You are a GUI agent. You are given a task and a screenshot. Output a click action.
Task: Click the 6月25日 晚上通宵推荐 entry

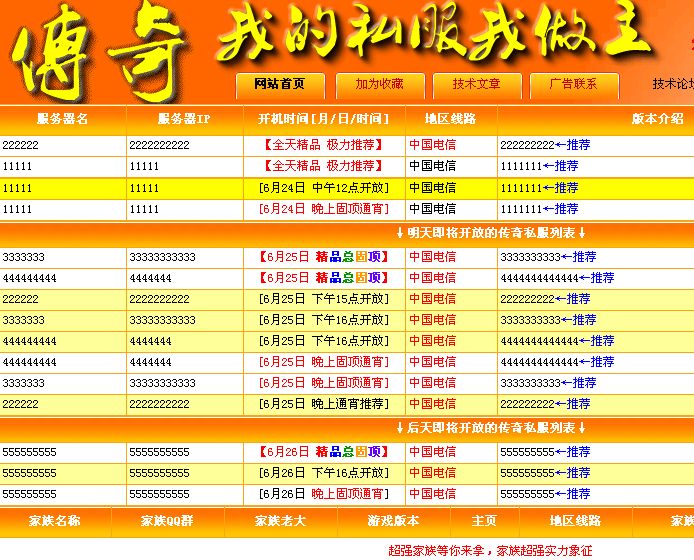(x=324, y=404)
